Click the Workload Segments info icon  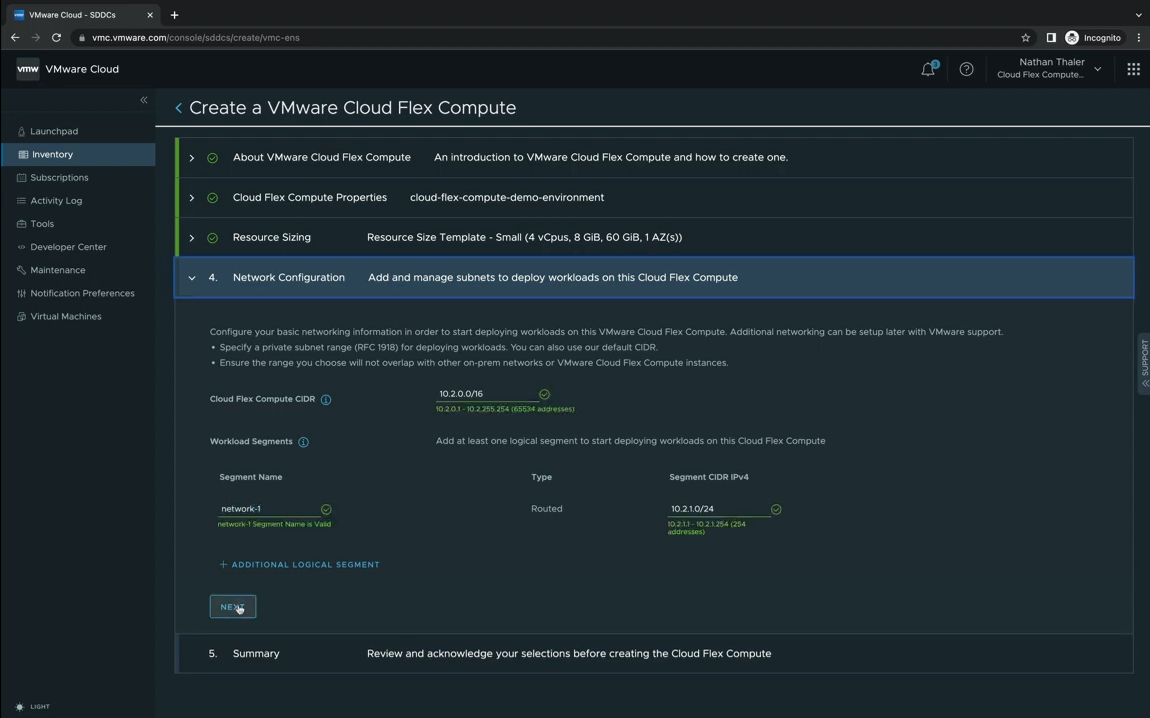[303, 442]
